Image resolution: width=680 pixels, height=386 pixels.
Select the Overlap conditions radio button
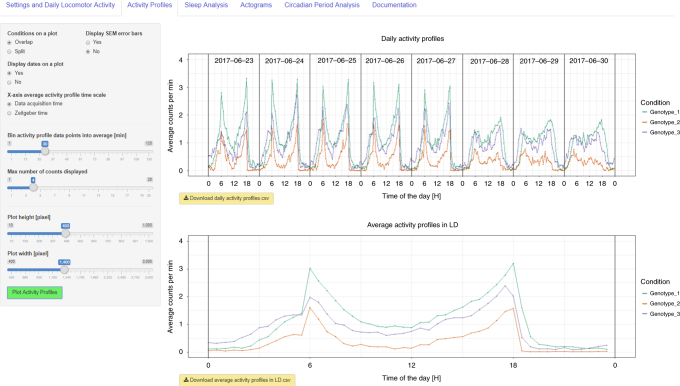point(9,43)
